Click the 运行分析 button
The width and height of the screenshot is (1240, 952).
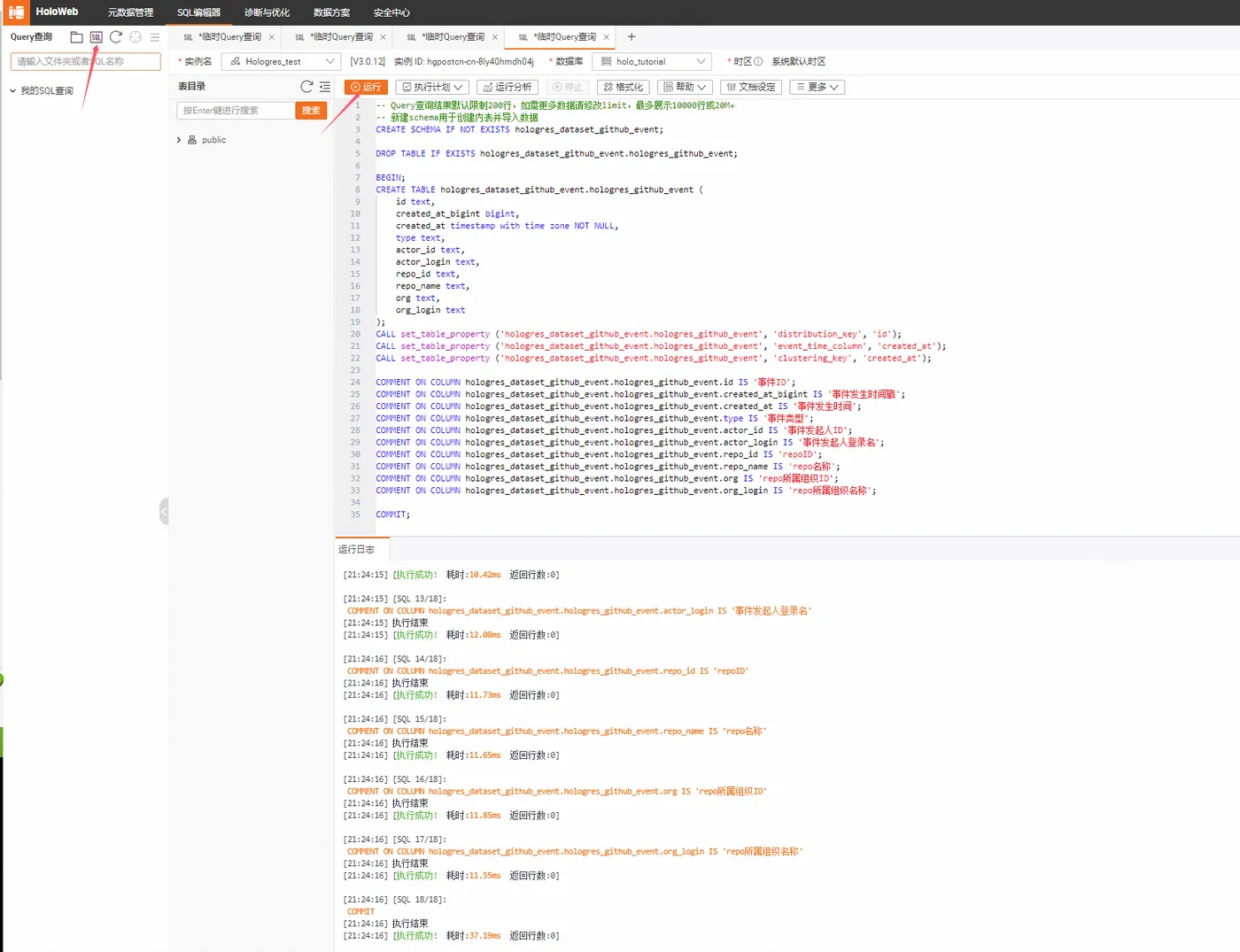coord(508,87)
